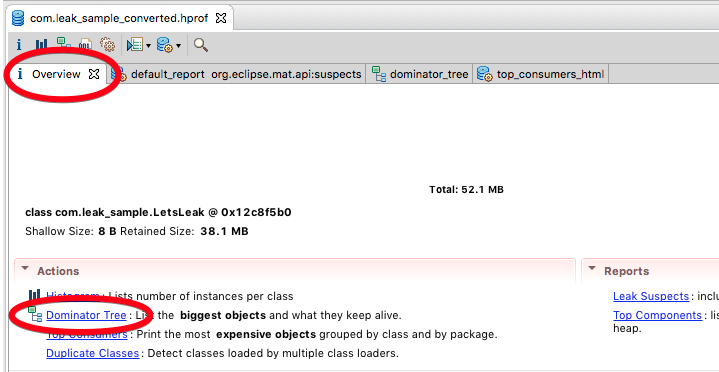Open the Duplicate Classes link
Viewport: 719px width, 372px height.
[x=93, y=353]
